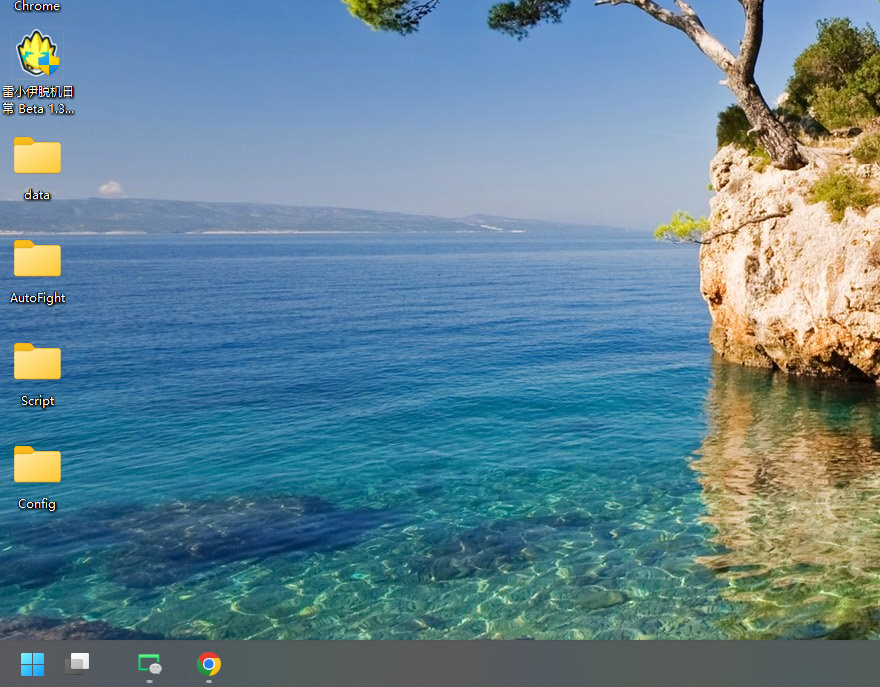Screen dimensions: 880x687
Task: Select the Config folder icon
Action: [37, 465]
